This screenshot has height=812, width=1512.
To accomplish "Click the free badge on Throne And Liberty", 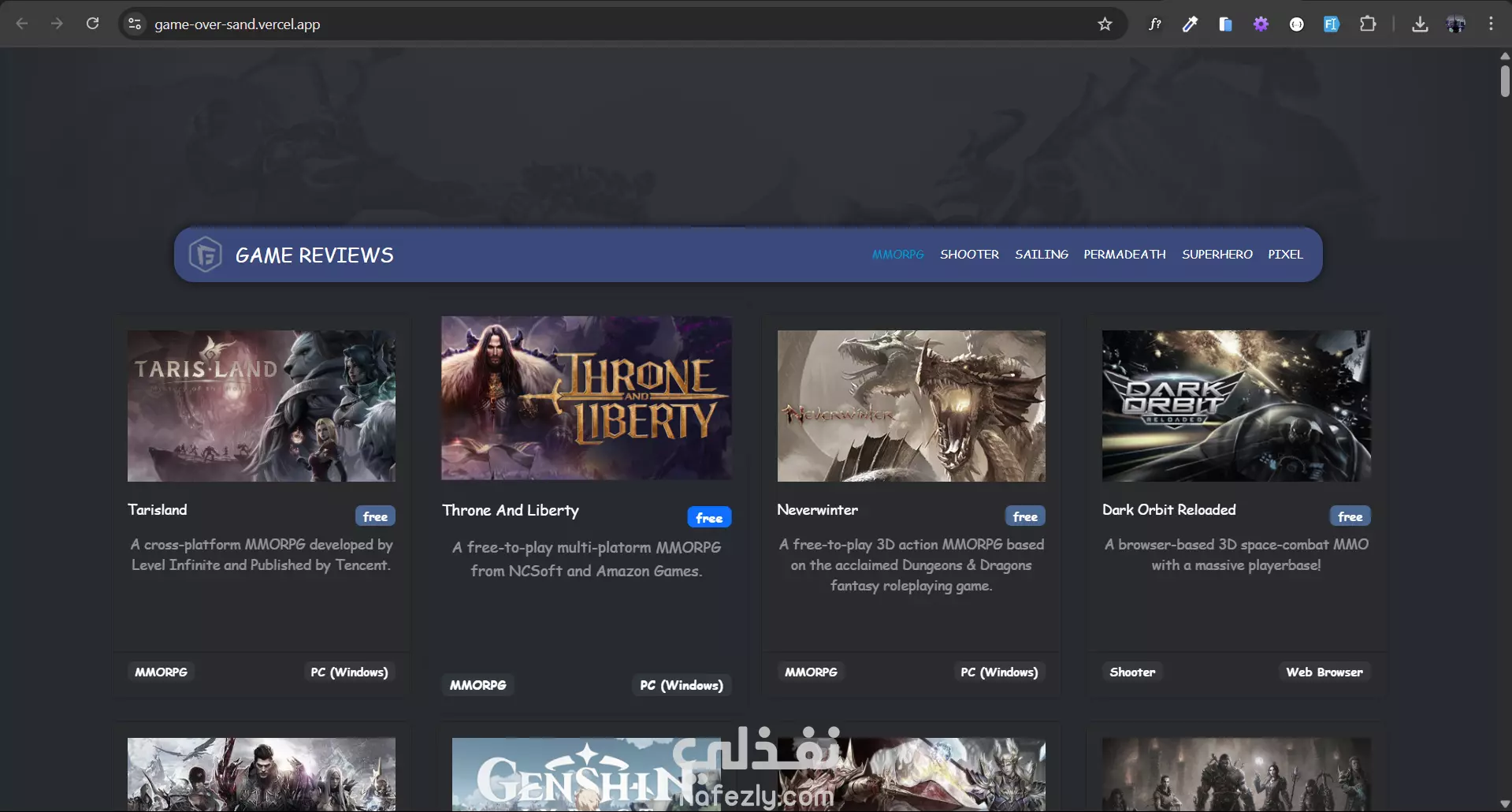I will 709,517.
